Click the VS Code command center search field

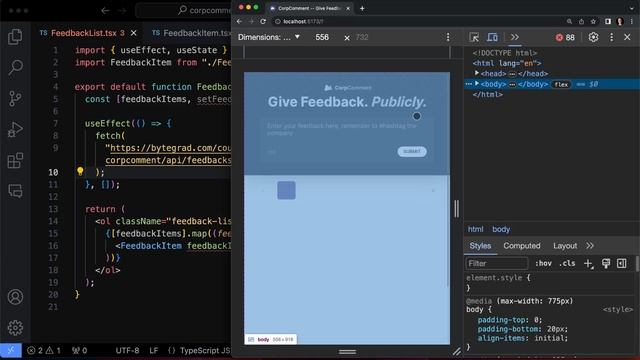(184, 10)
